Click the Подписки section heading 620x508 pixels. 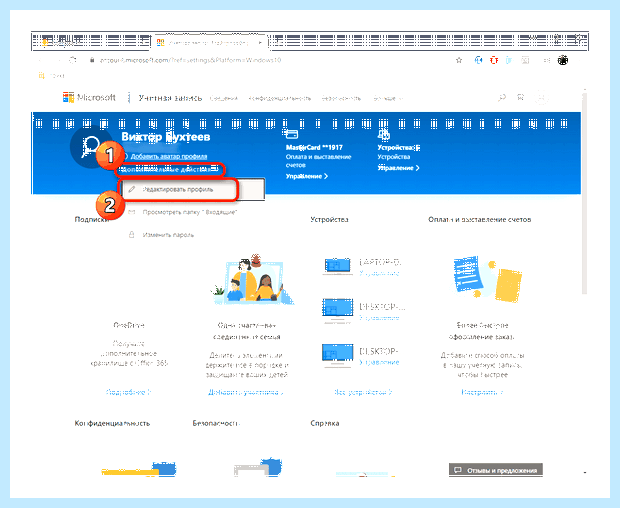pyautogui.click(x=91, y=219)
